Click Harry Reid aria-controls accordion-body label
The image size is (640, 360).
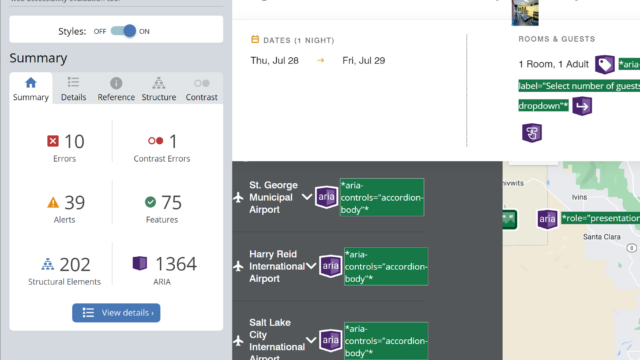click(386, 267)
